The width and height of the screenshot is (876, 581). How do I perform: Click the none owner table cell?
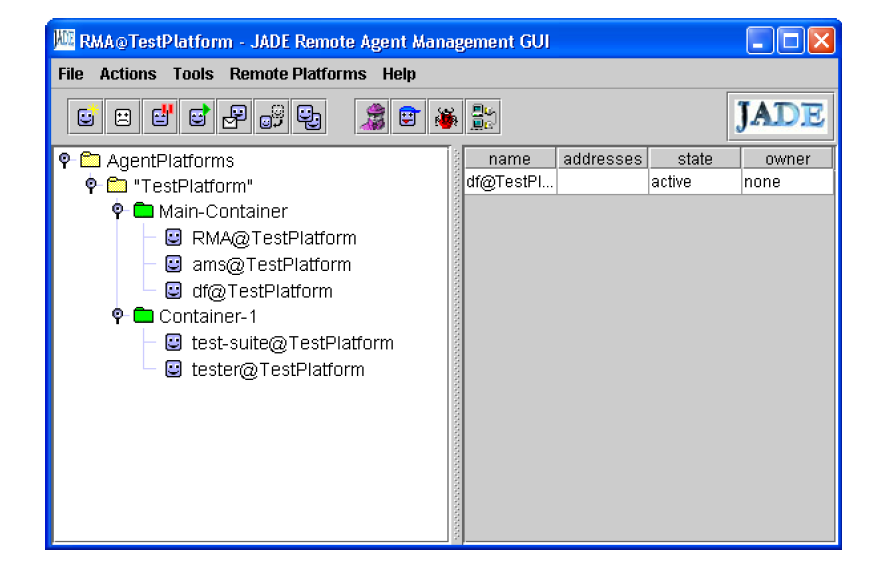[x=787, y=182]
